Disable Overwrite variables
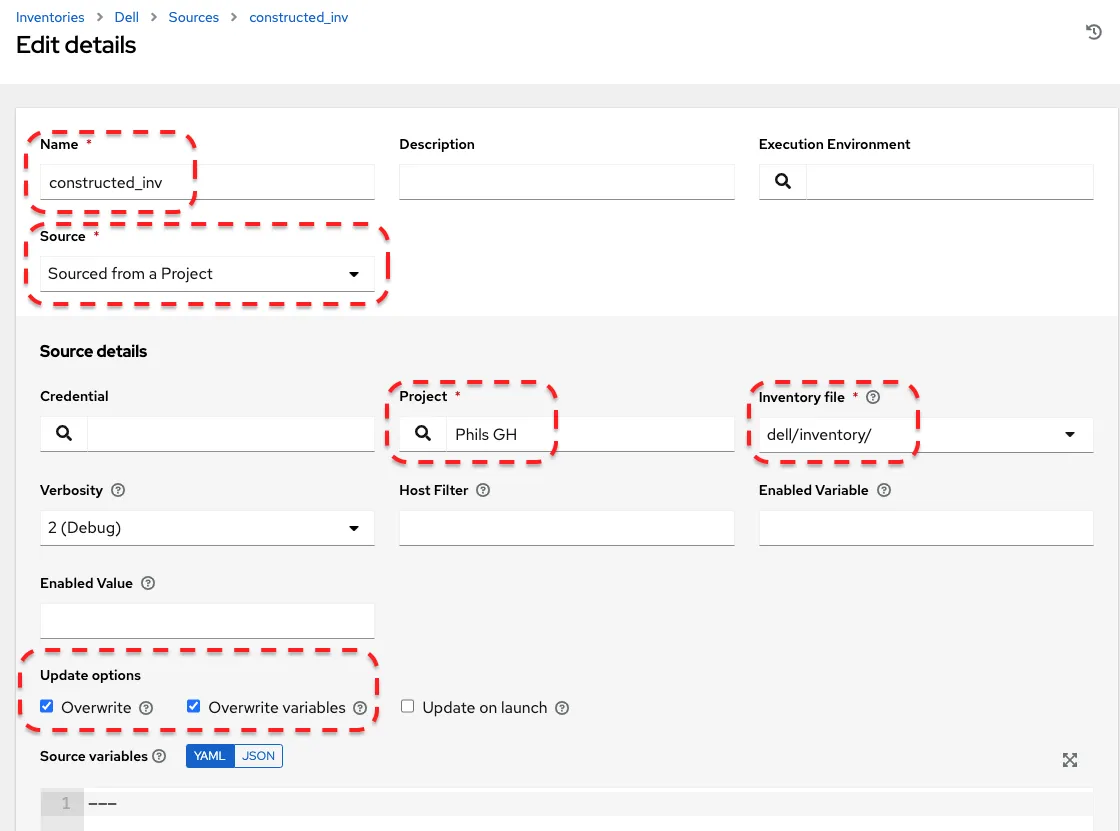The width and height of the screenshot is (1120, 831). (193, 706)
